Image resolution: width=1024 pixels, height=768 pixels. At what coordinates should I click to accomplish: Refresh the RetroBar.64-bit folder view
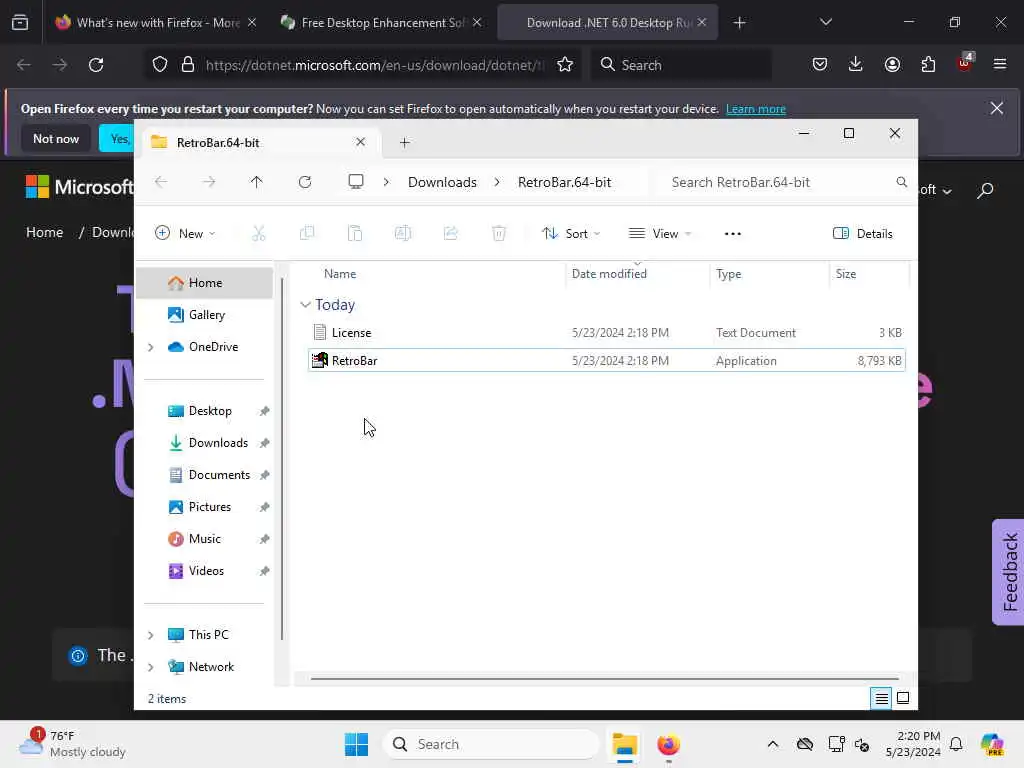click(305, 182)
